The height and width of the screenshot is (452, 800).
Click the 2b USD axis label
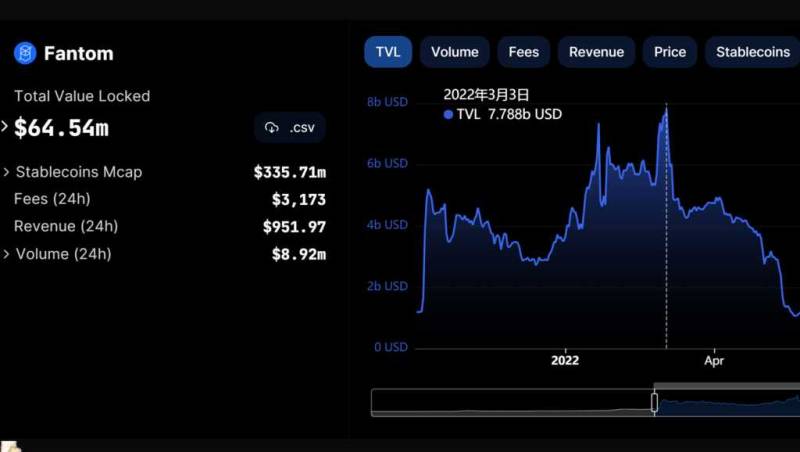[387, 286]
